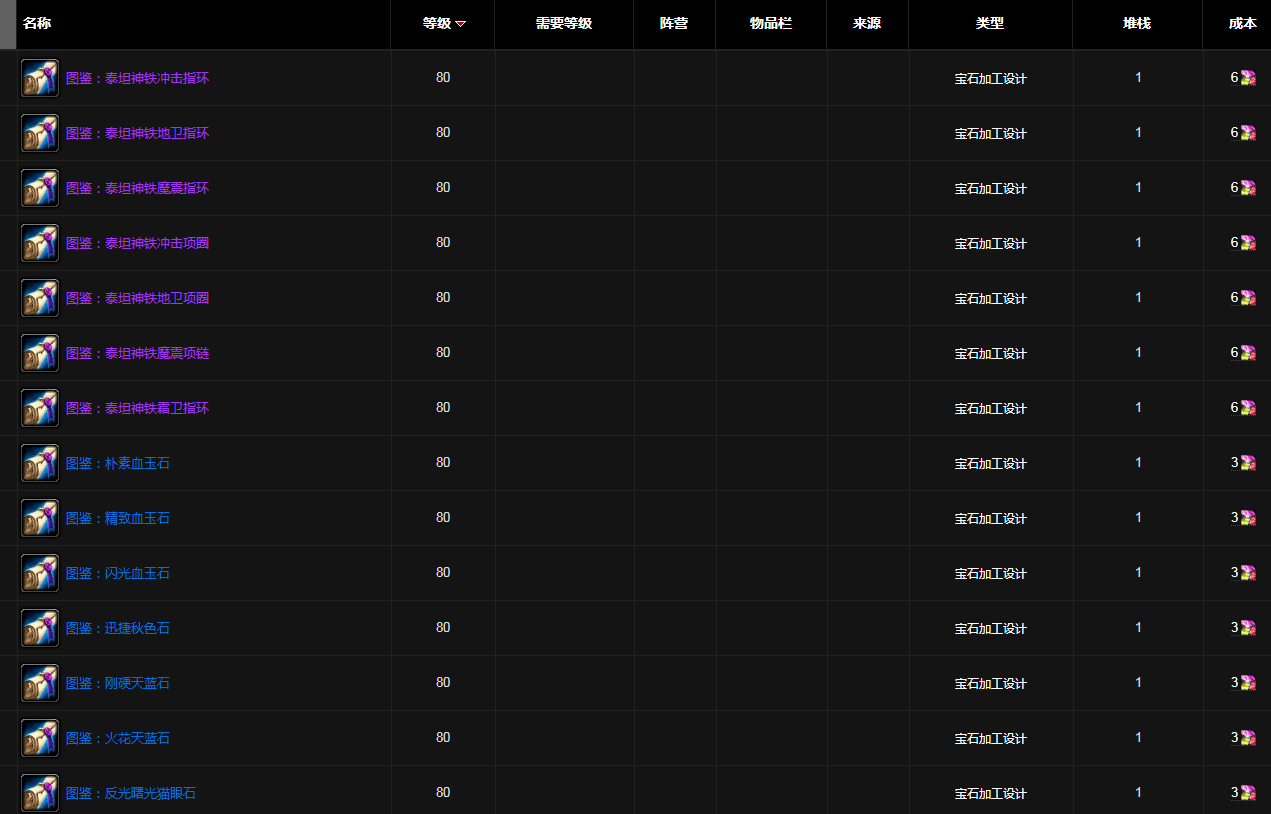Open the 图鉴:闪光血玉石 item link

(118, 573)
